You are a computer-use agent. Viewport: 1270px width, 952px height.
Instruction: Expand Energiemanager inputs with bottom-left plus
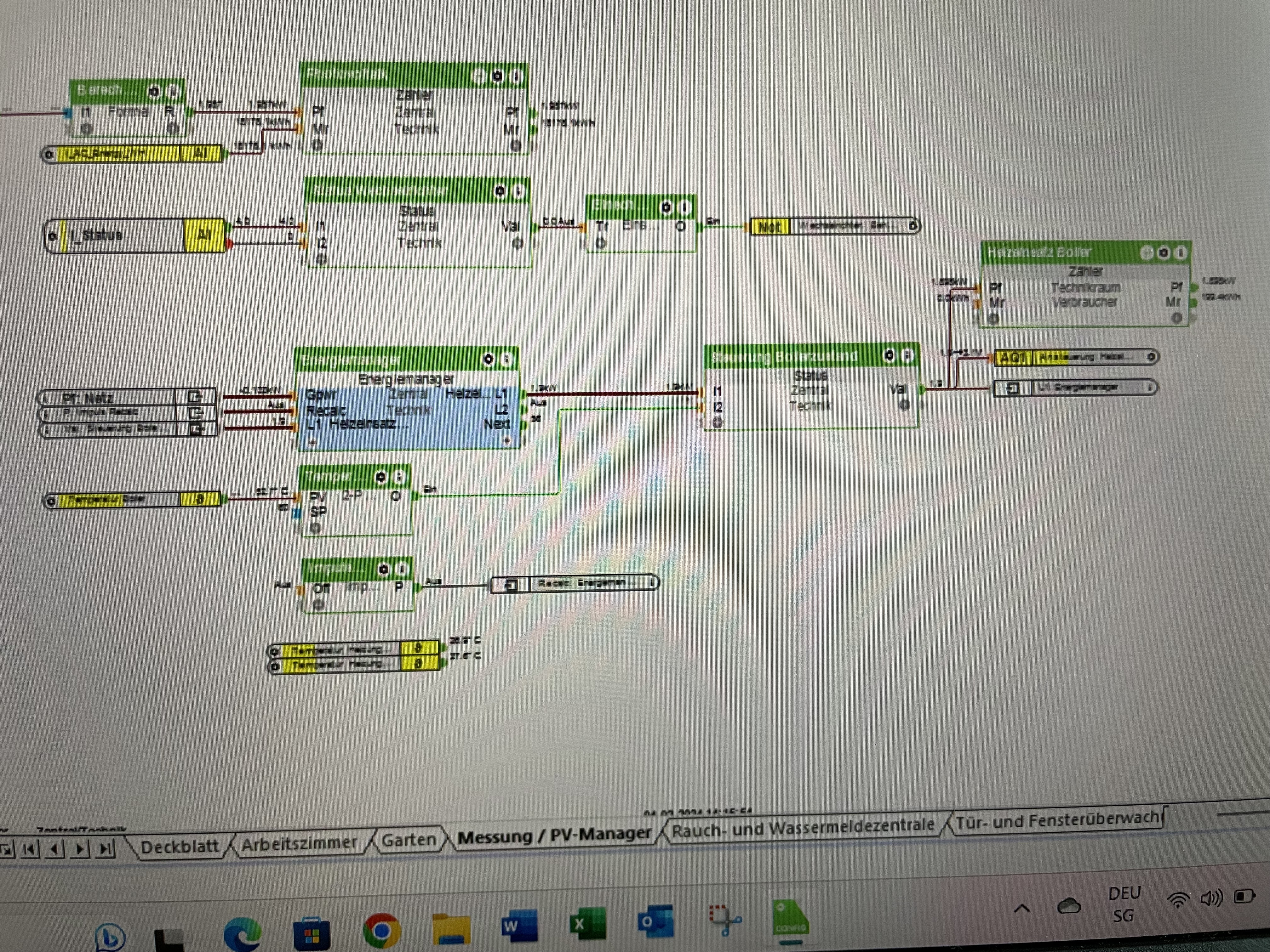313,442
